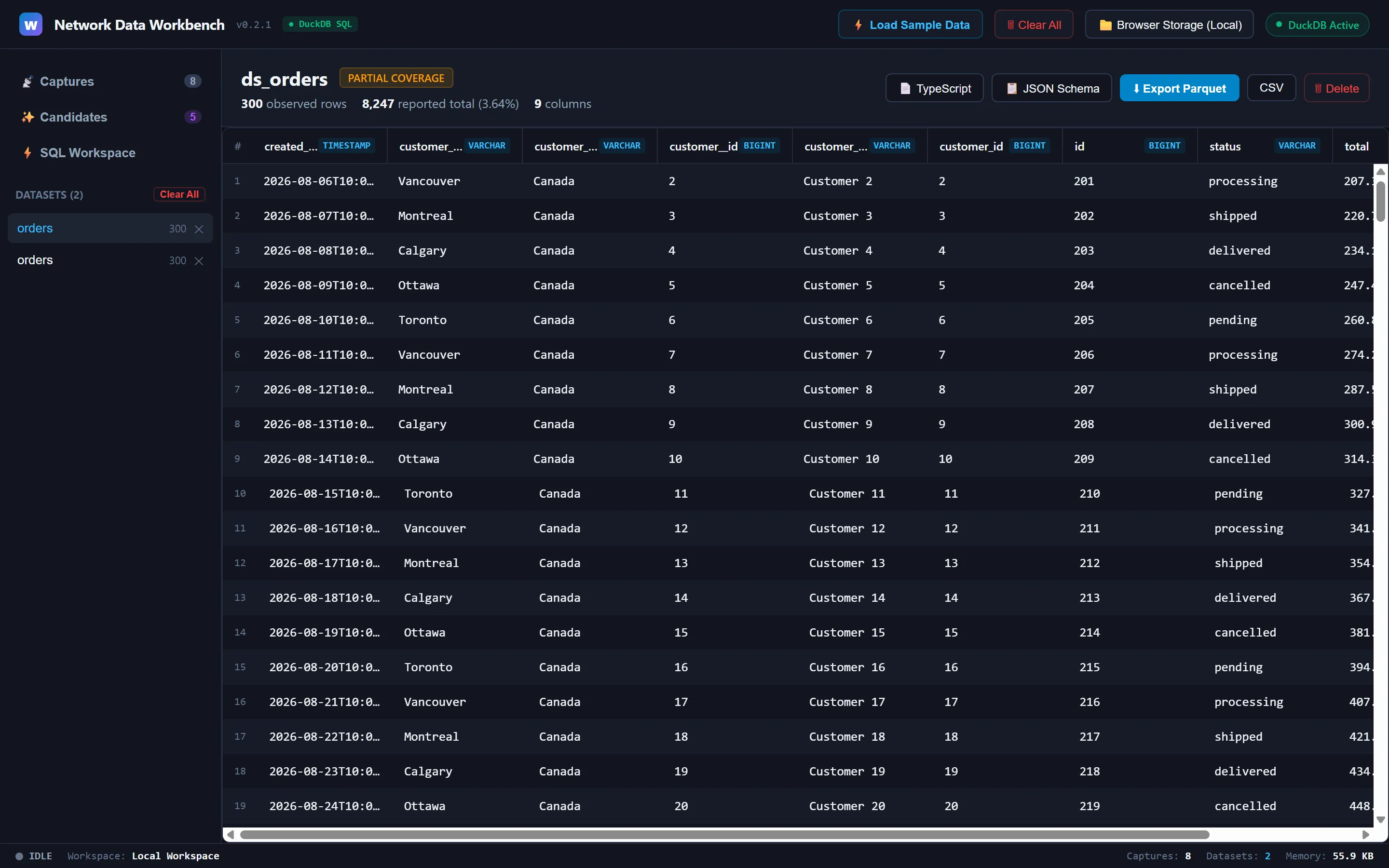Remove the second orders dataset
This screenshot has height=868, width=1389.
tap(199, 260)
